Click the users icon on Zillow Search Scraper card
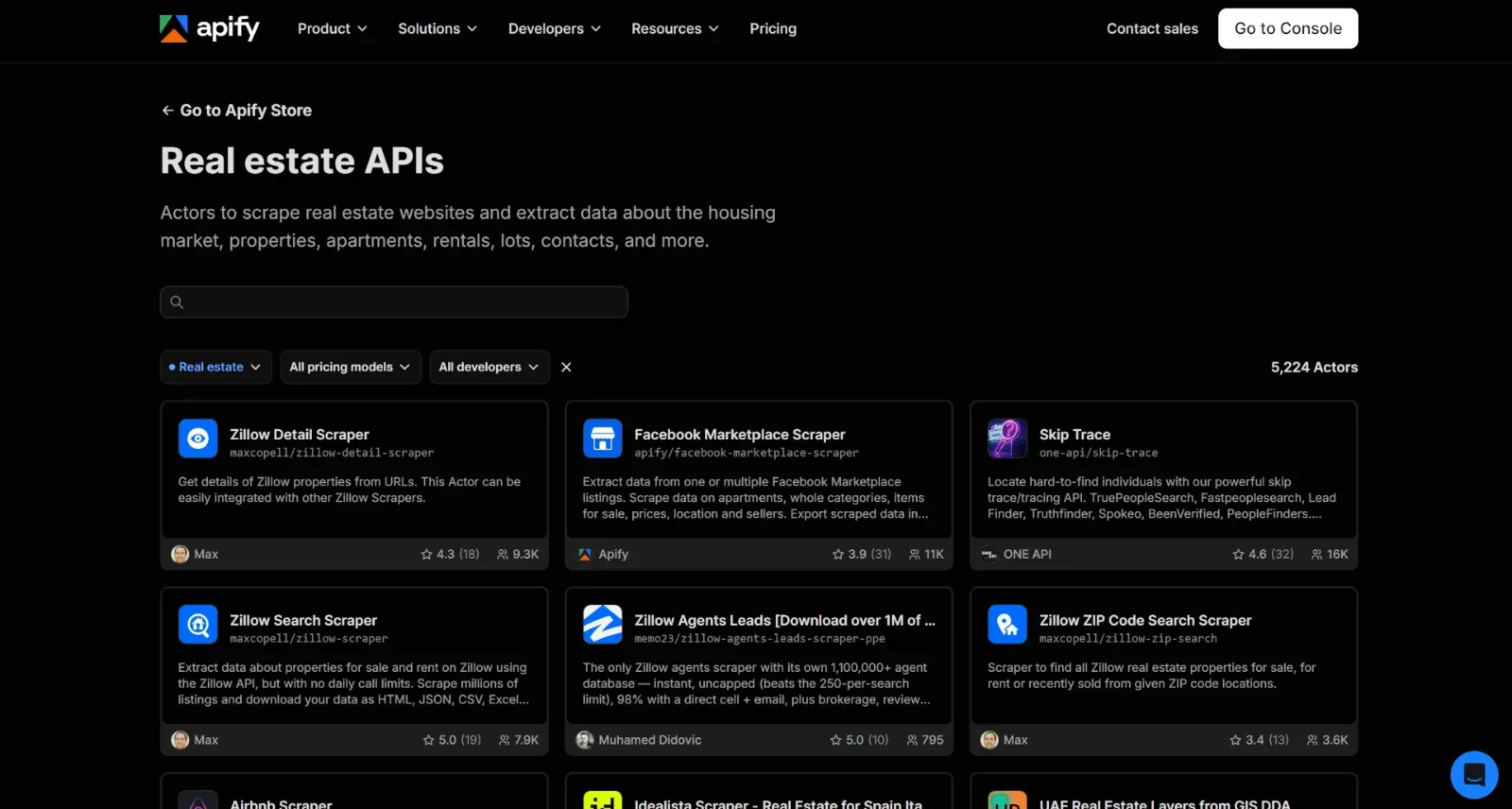1512x809 pixels. click(505, 740)
